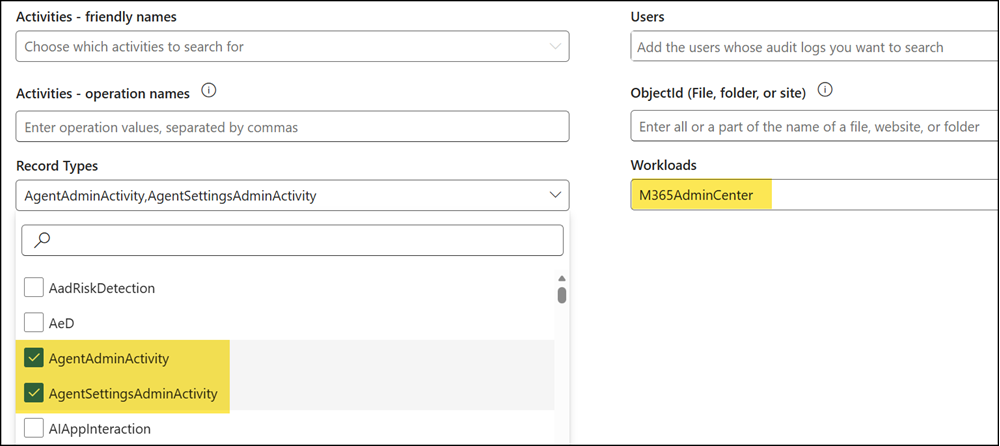Click the Workloads field containing M365AdminCenter
The image size is (1000, 446).
pos(814,195)
